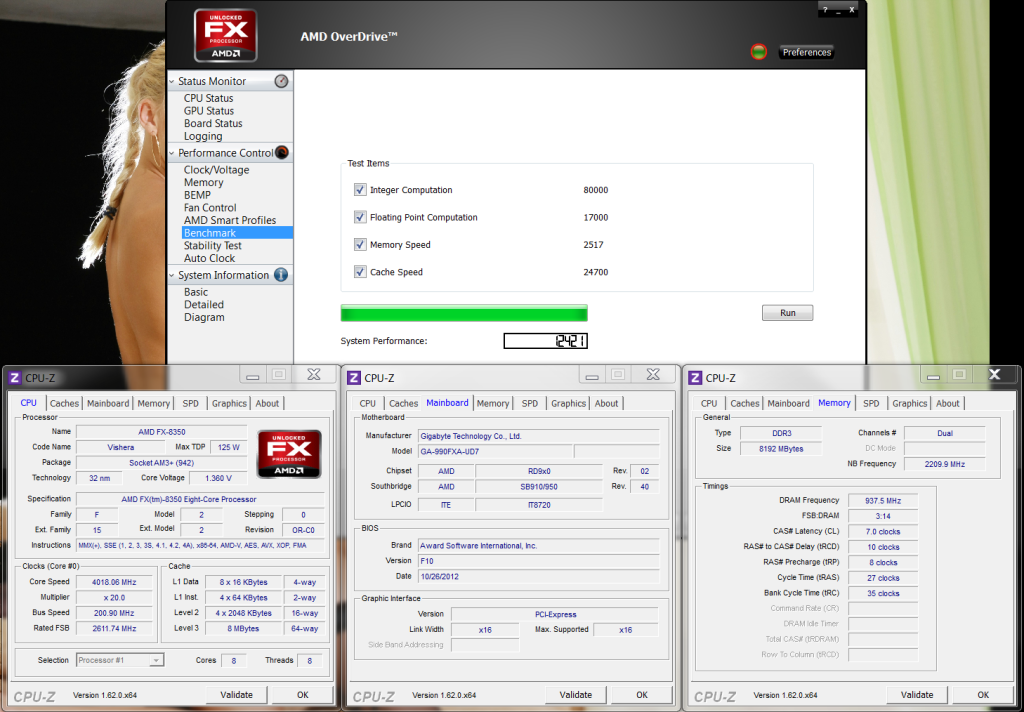Toggle the Cache Speed checkbox
Image resolution: width=1024 pixels, height=712 pixels.
[x=360, y=272]
